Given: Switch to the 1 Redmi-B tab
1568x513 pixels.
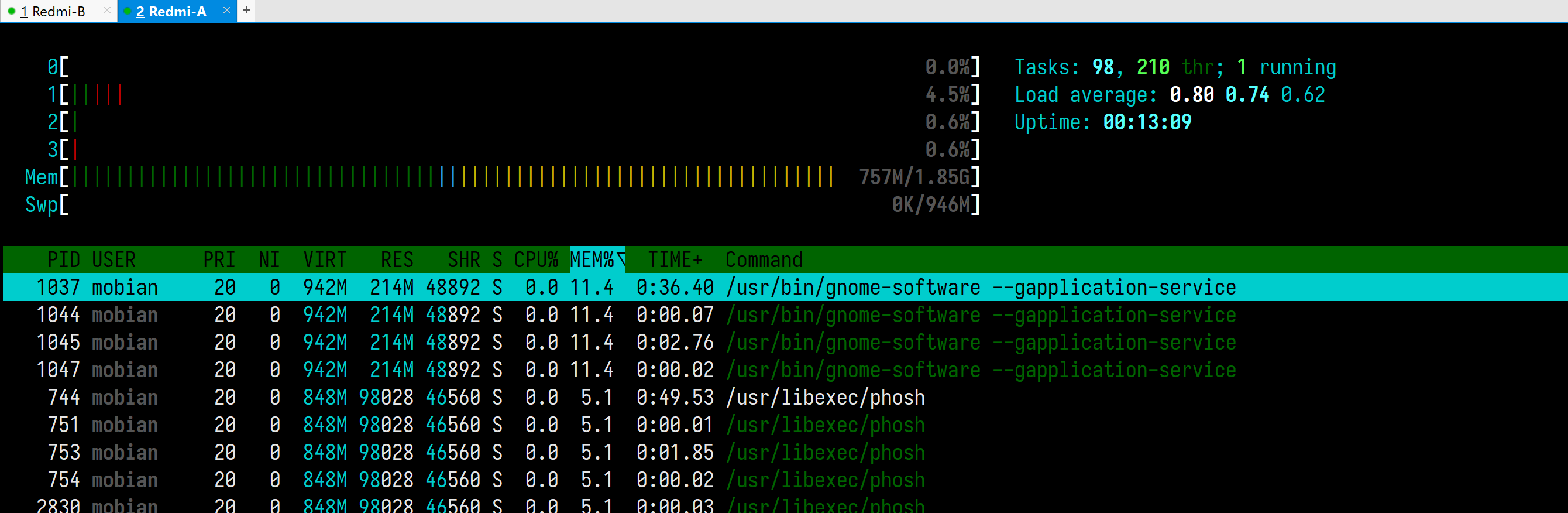Looking at the screenshot, I should pyautogui.click(x=59, y=11).
